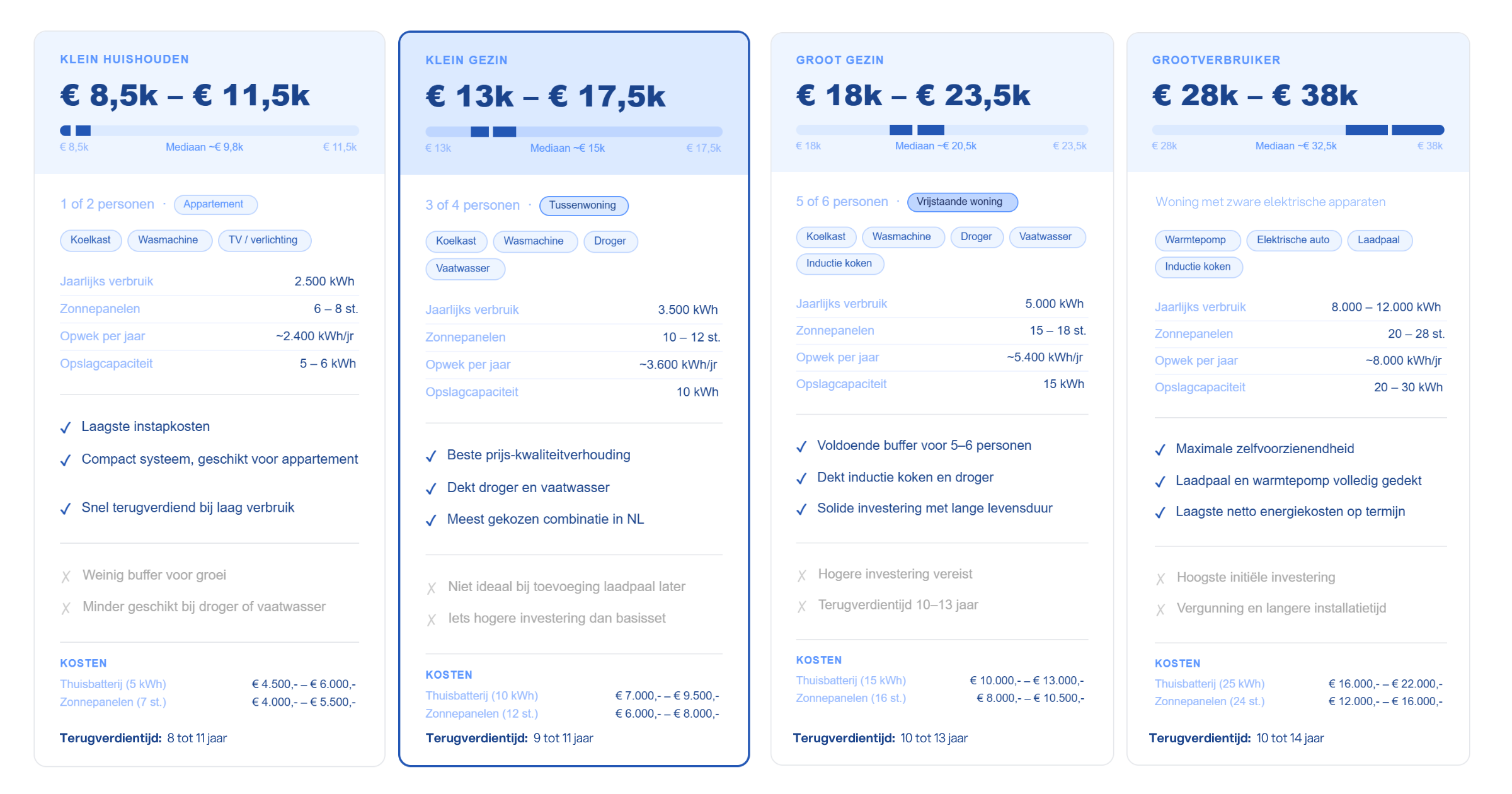The width and height of the screenshot is (1512, 794).
Task: Click X icon beside Hoogste initiële investering
Action: pyautogui.click(x=1160, y=578)
